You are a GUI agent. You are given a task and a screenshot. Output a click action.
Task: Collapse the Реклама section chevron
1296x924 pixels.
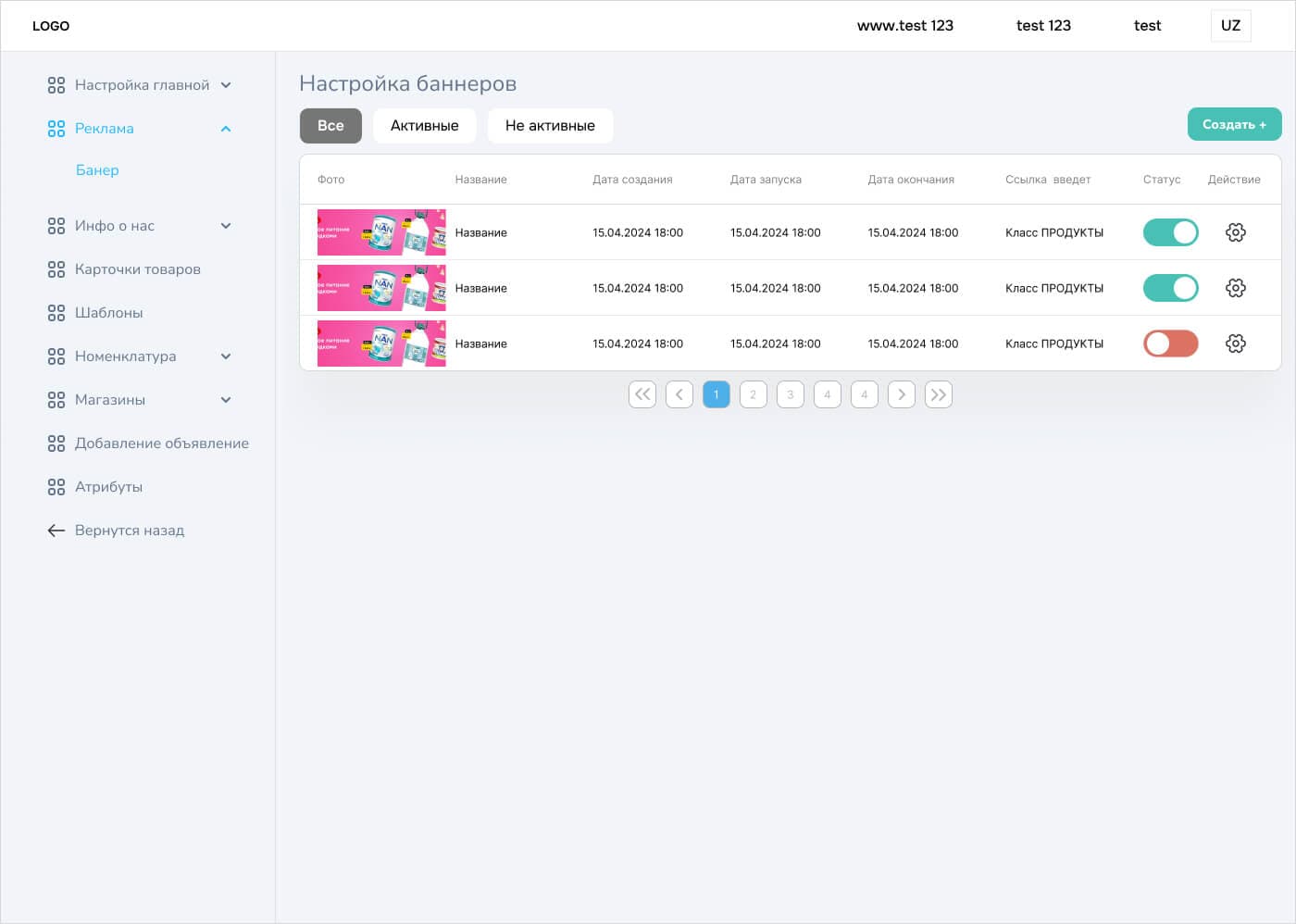(x=226, y=129)
